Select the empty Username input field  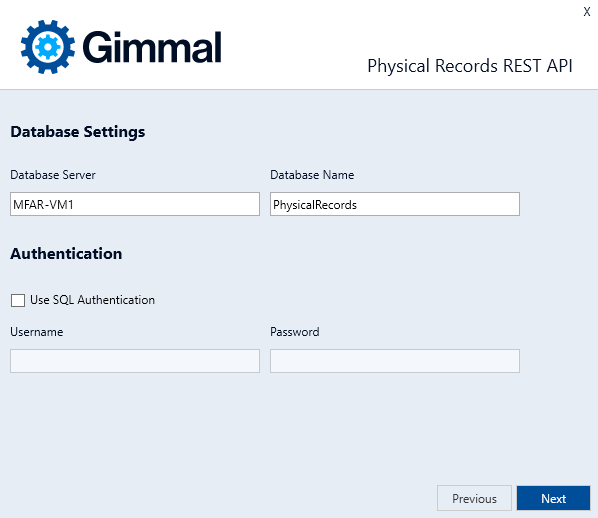(x=135, y=361)
